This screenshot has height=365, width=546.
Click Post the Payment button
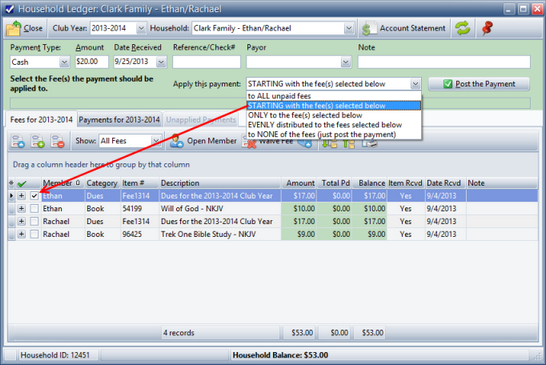[479, 84]
